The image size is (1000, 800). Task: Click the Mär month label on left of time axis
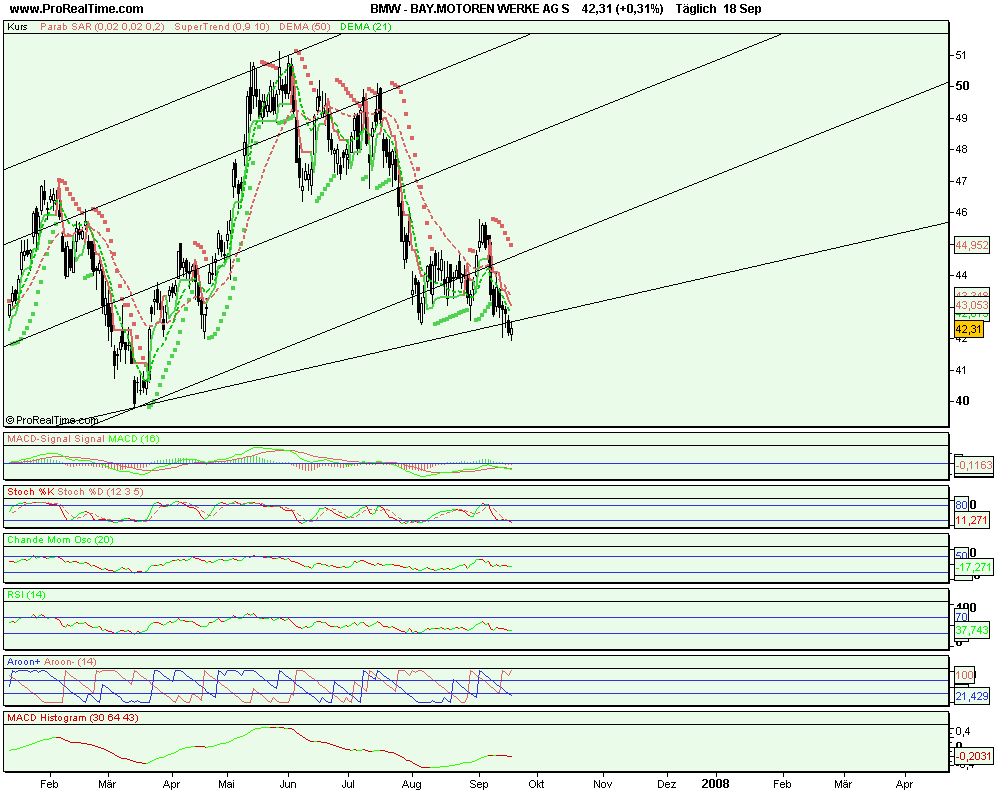107,784
